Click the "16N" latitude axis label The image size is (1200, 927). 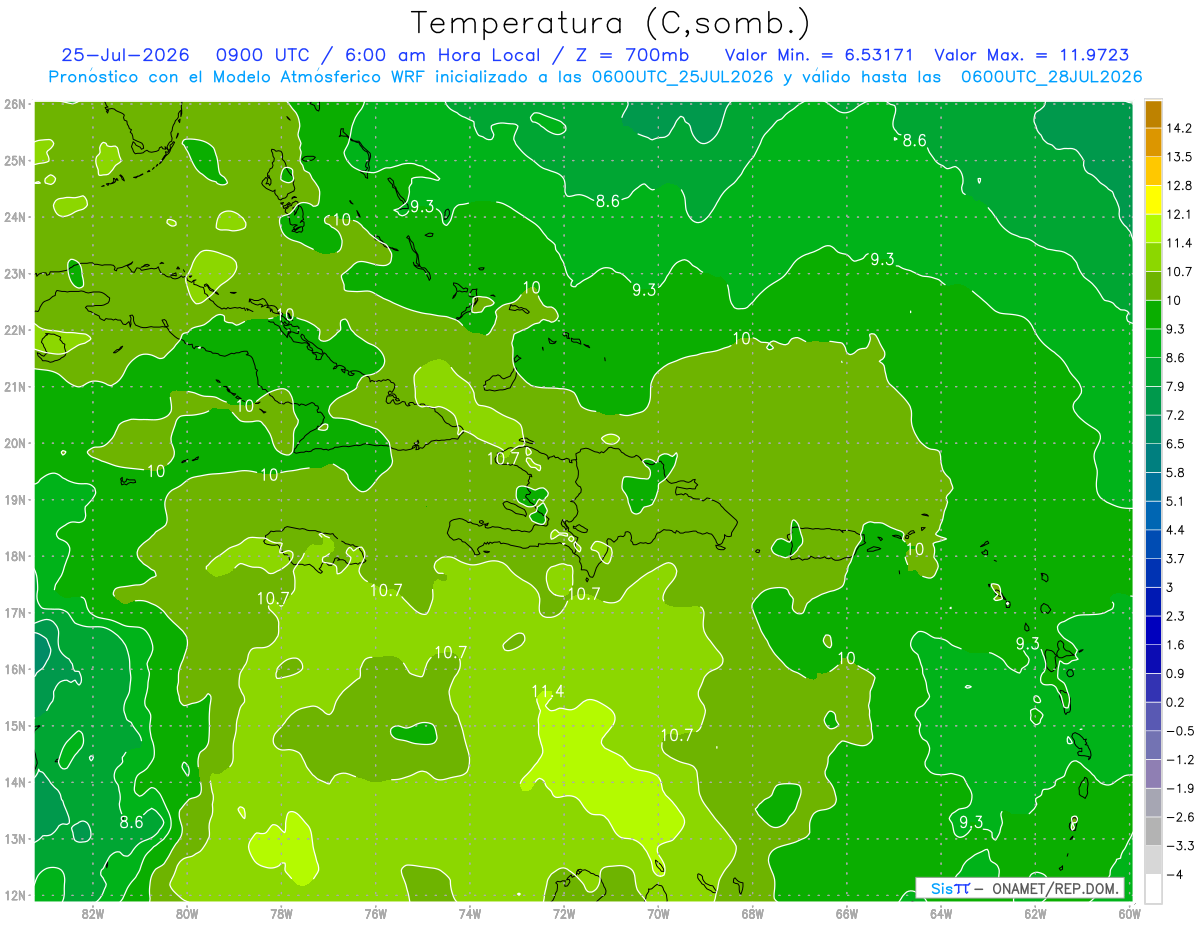point(15,669)
